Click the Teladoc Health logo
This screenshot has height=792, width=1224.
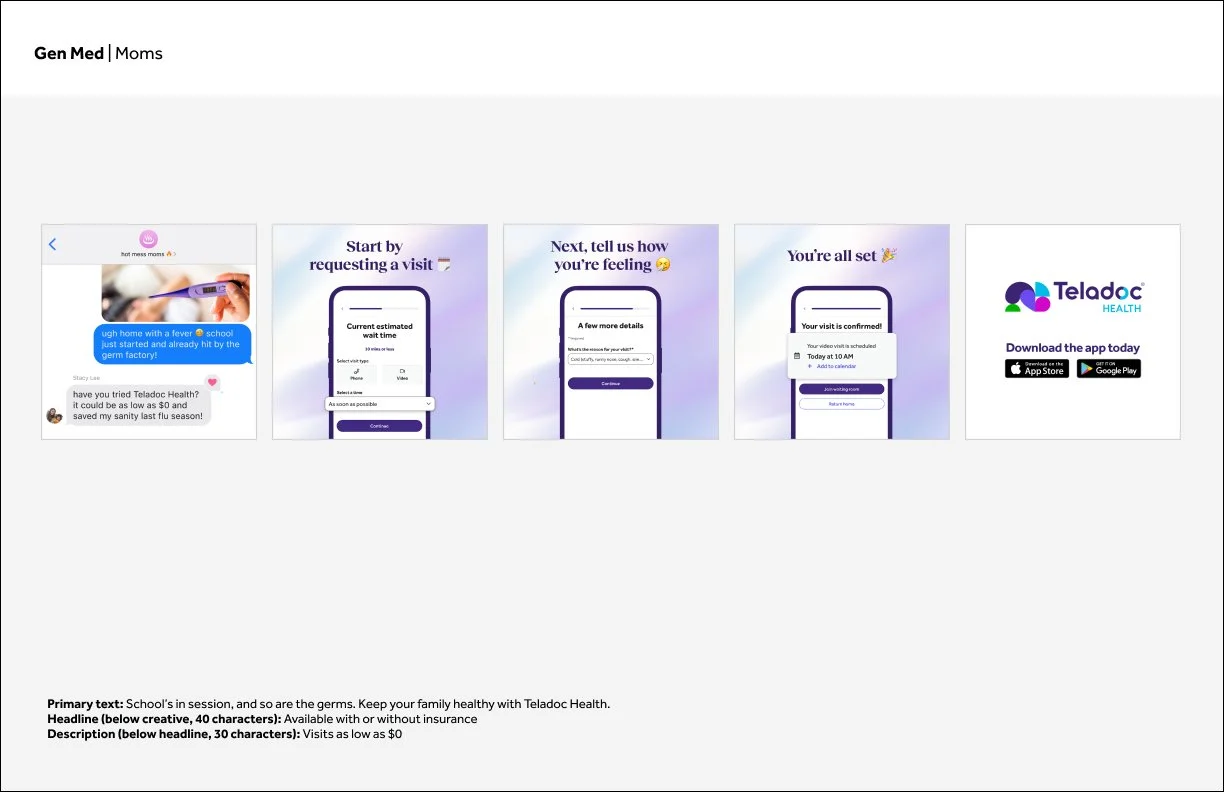click(x=1073, y=296)
